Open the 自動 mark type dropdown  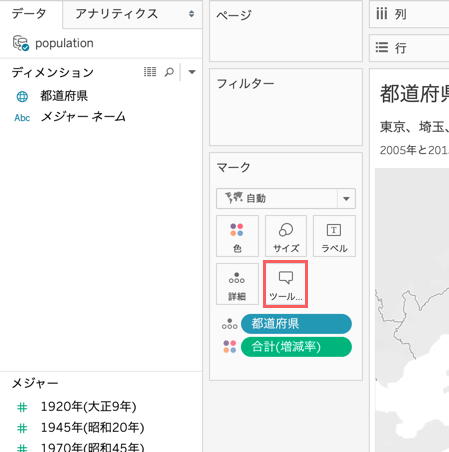(286, 199)
